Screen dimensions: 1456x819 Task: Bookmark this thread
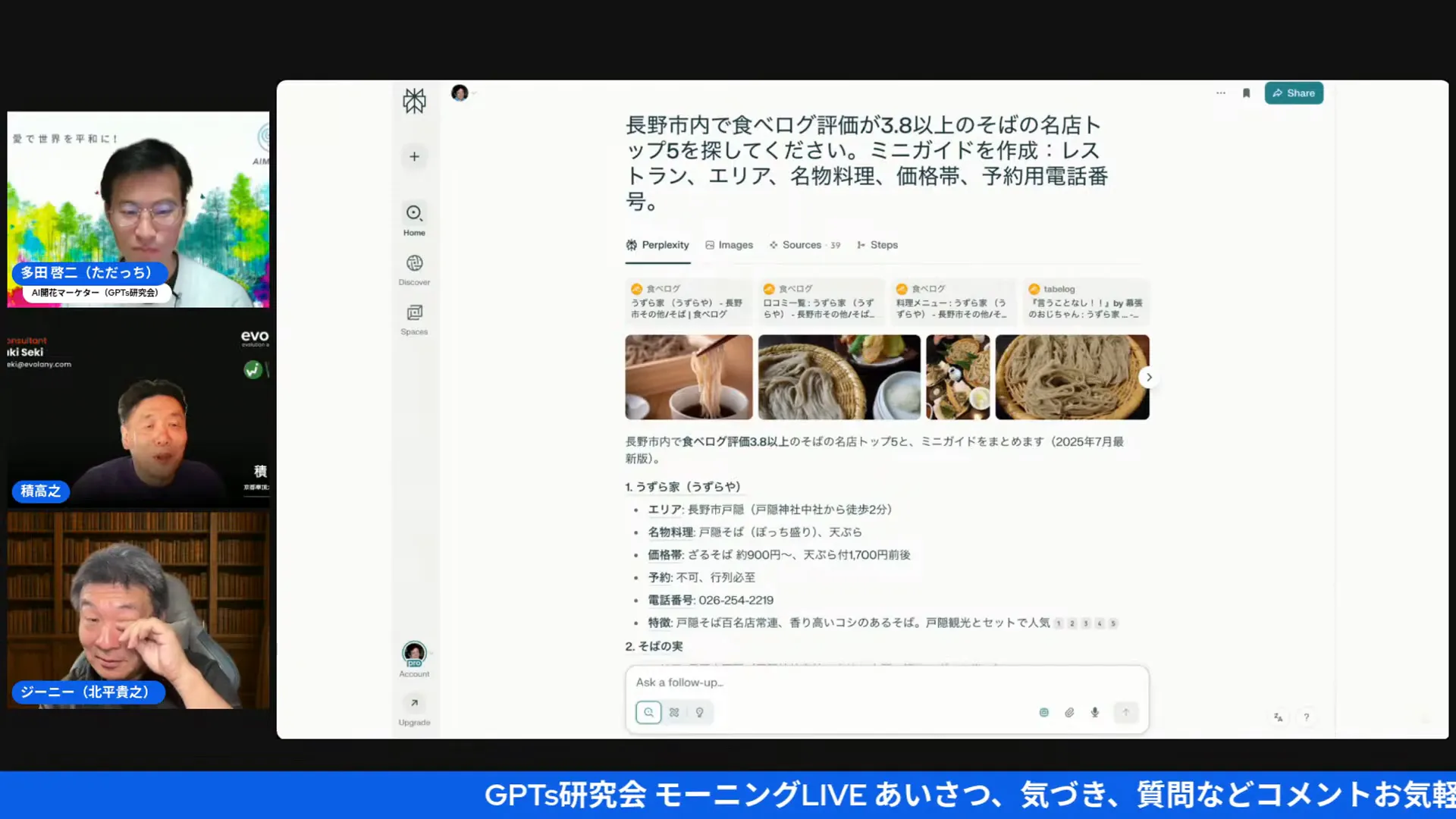click(1246, 93)
